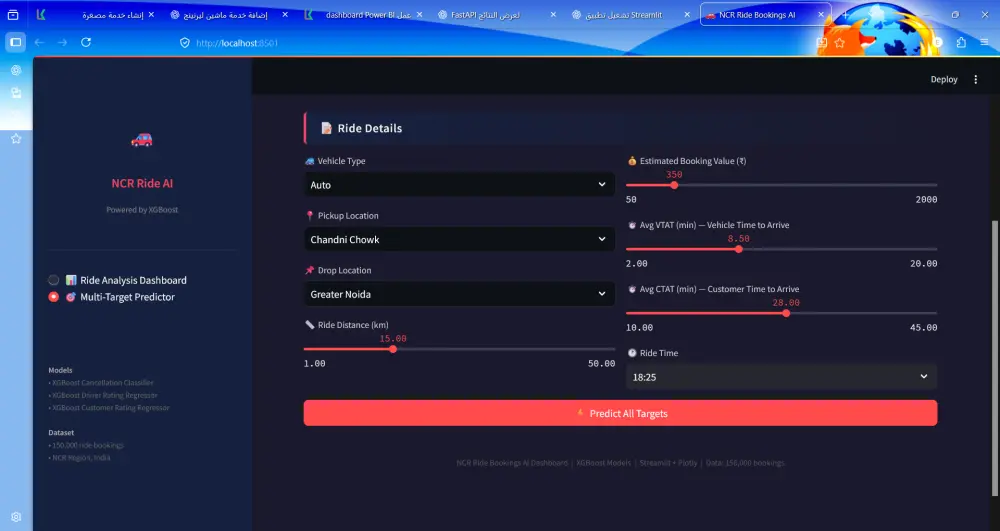Viewport: 1000px width, 531px height.
Task: Bookmark this page with the star icon
Action: 839,43
